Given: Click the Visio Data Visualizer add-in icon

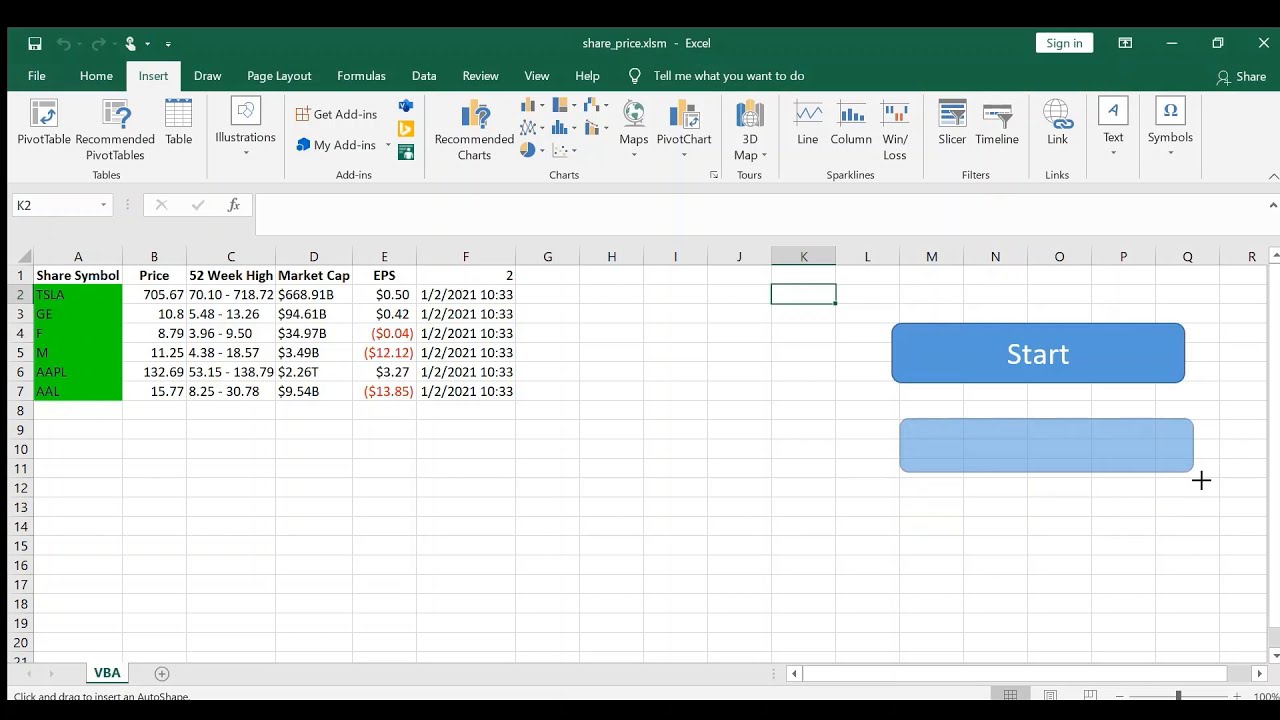Looking at the screenshot, I should tap(406, 106).
